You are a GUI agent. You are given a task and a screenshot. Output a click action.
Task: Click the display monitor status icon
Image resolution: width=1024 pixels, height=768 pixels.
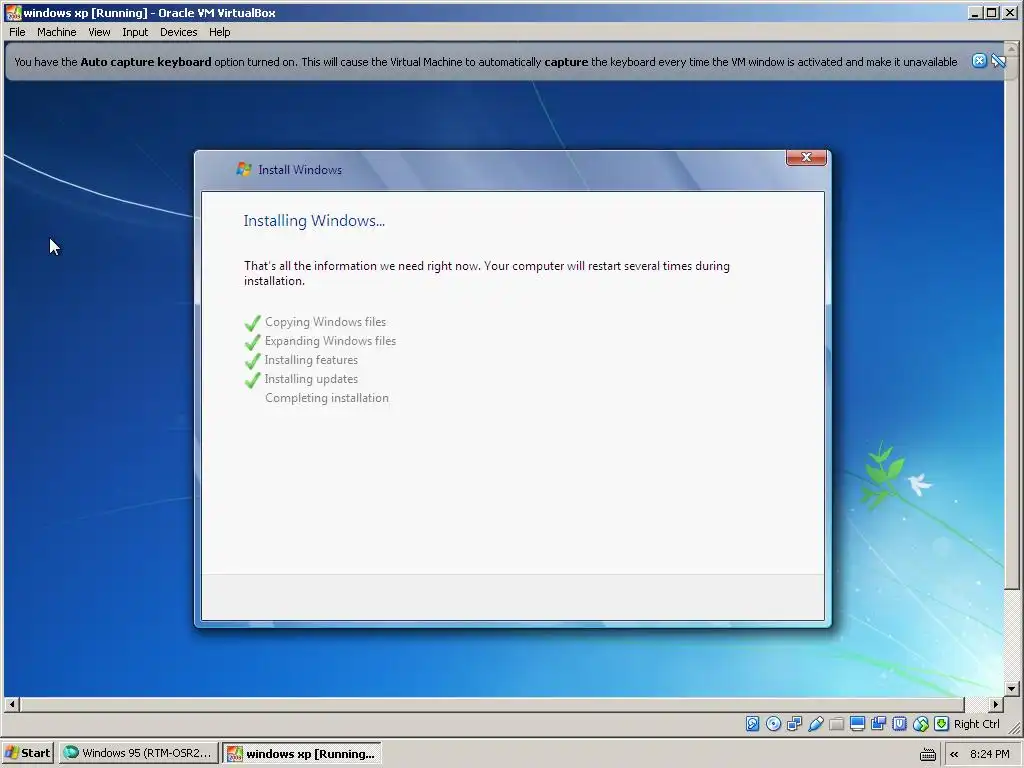click(857, 724)
